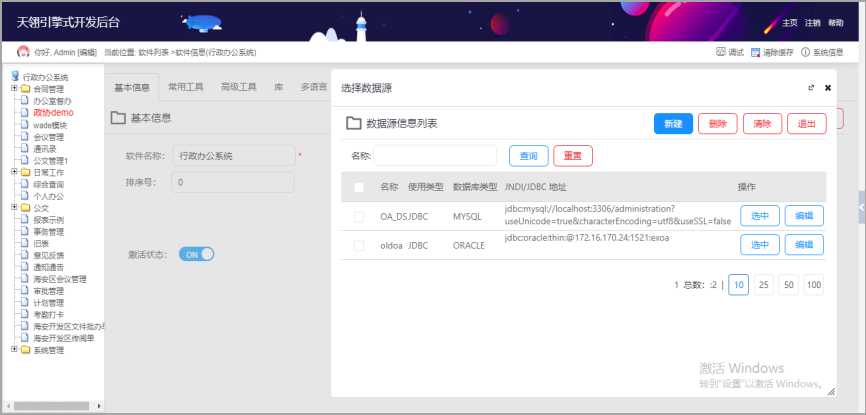Open the 高级工具 tab
This screenshot has width=866, height=415.
coord(238,87)
